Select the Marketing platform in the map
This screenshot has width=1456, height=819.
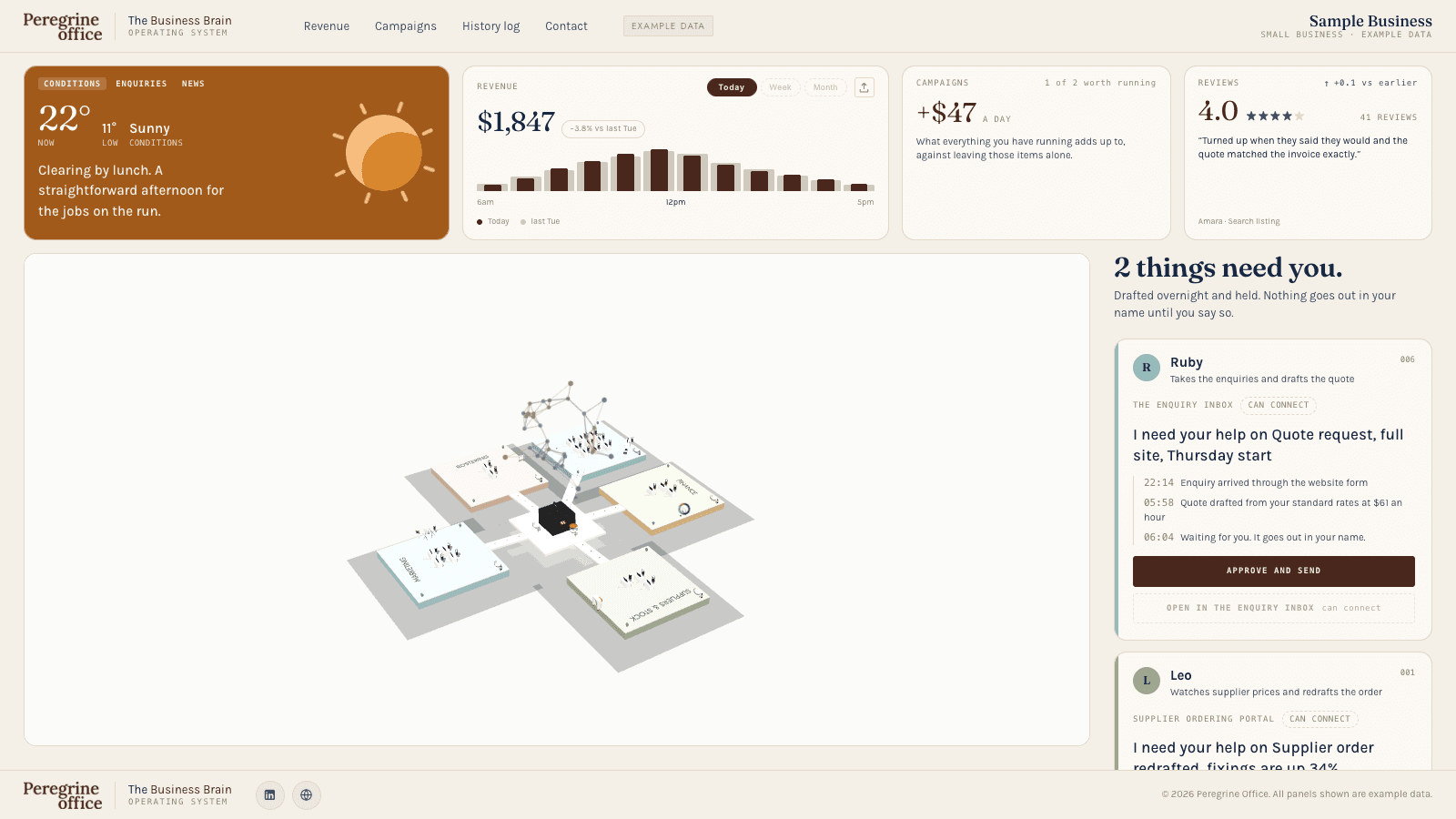pyautogui.click(x=443, y=564)
